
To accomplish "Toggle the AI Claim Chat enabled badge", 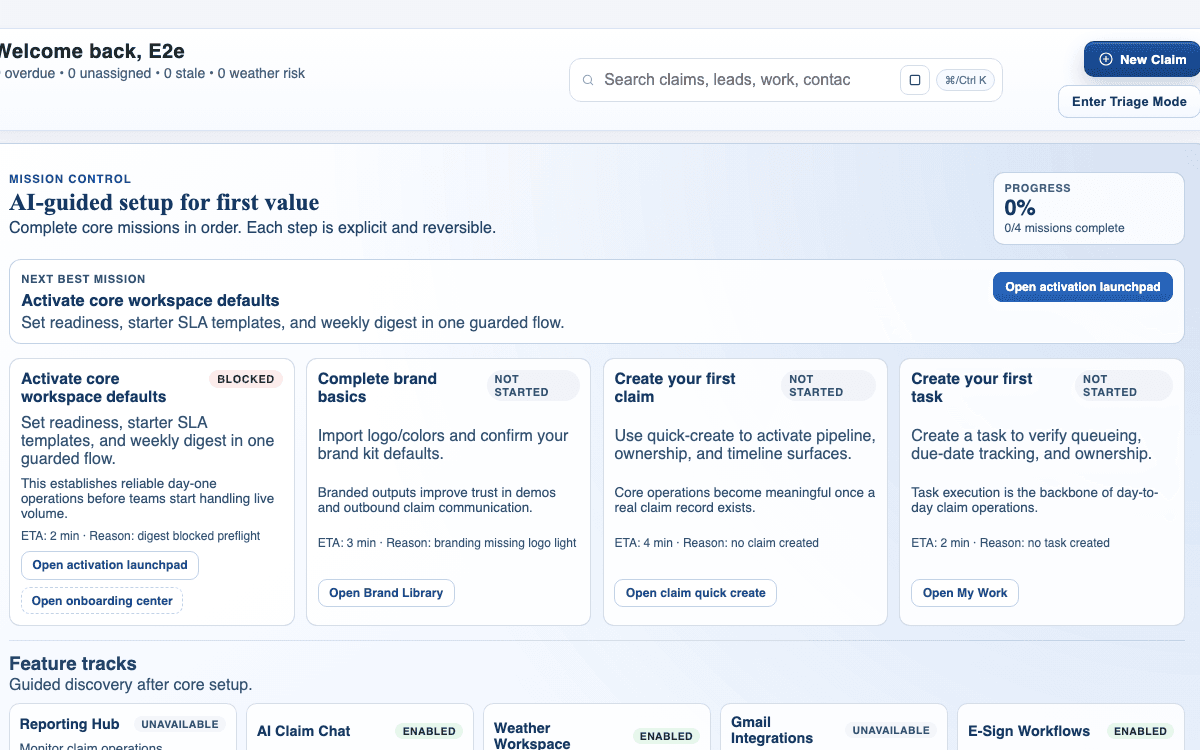I will (429, 731).
